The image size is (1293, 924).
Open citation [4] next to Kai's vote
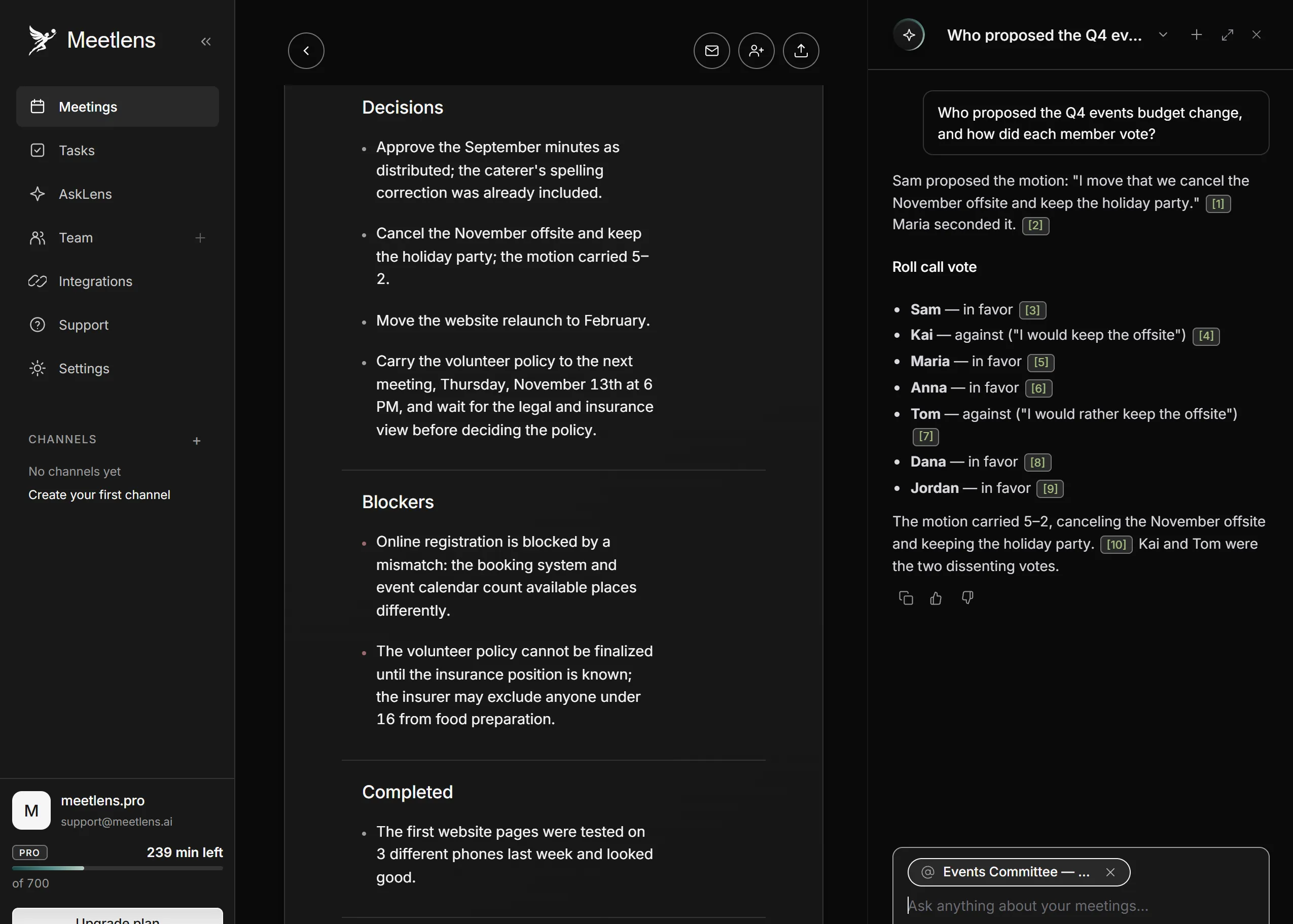(1206, 336)
